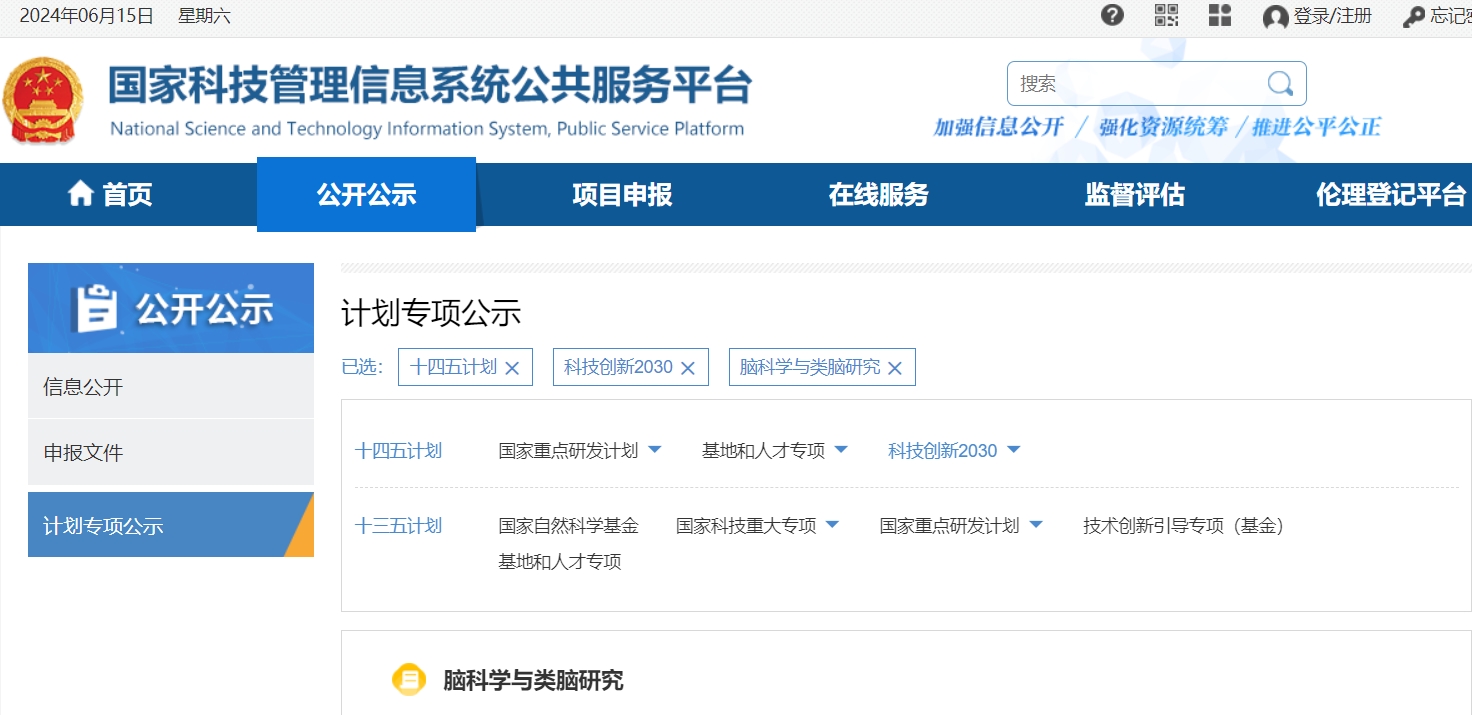
Task: Open the 国家自然科学基金 link
Action: pyautogui.click(x=568, y=525)
